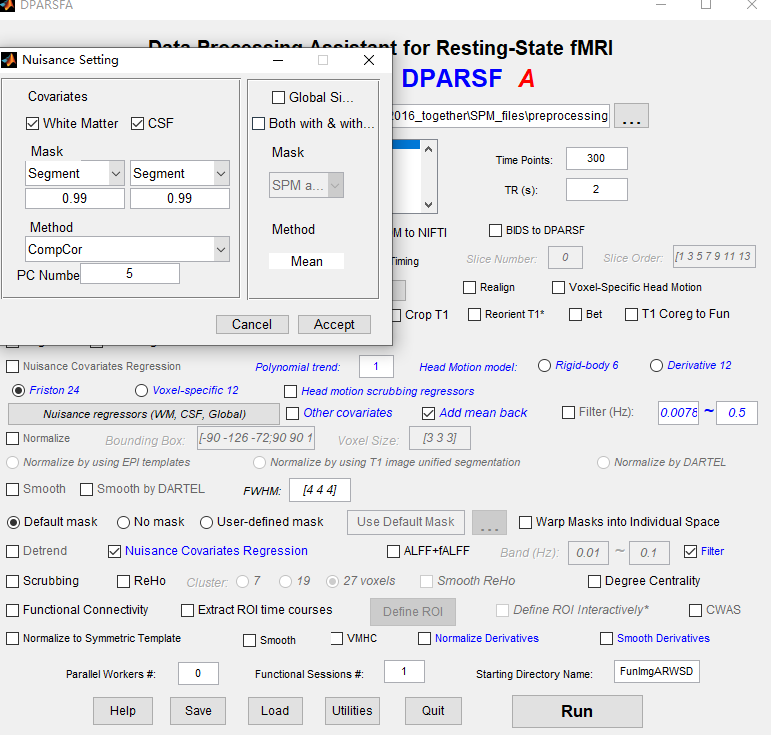Enable Head motion scrubbing regressors
The width and height of the screenshot is (771, 735).
coord(291,391)
